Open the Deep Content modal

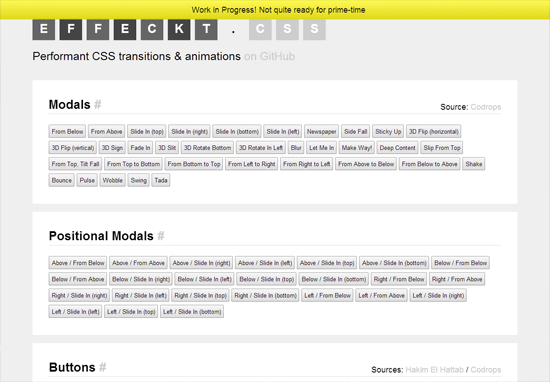coord(397,148)
